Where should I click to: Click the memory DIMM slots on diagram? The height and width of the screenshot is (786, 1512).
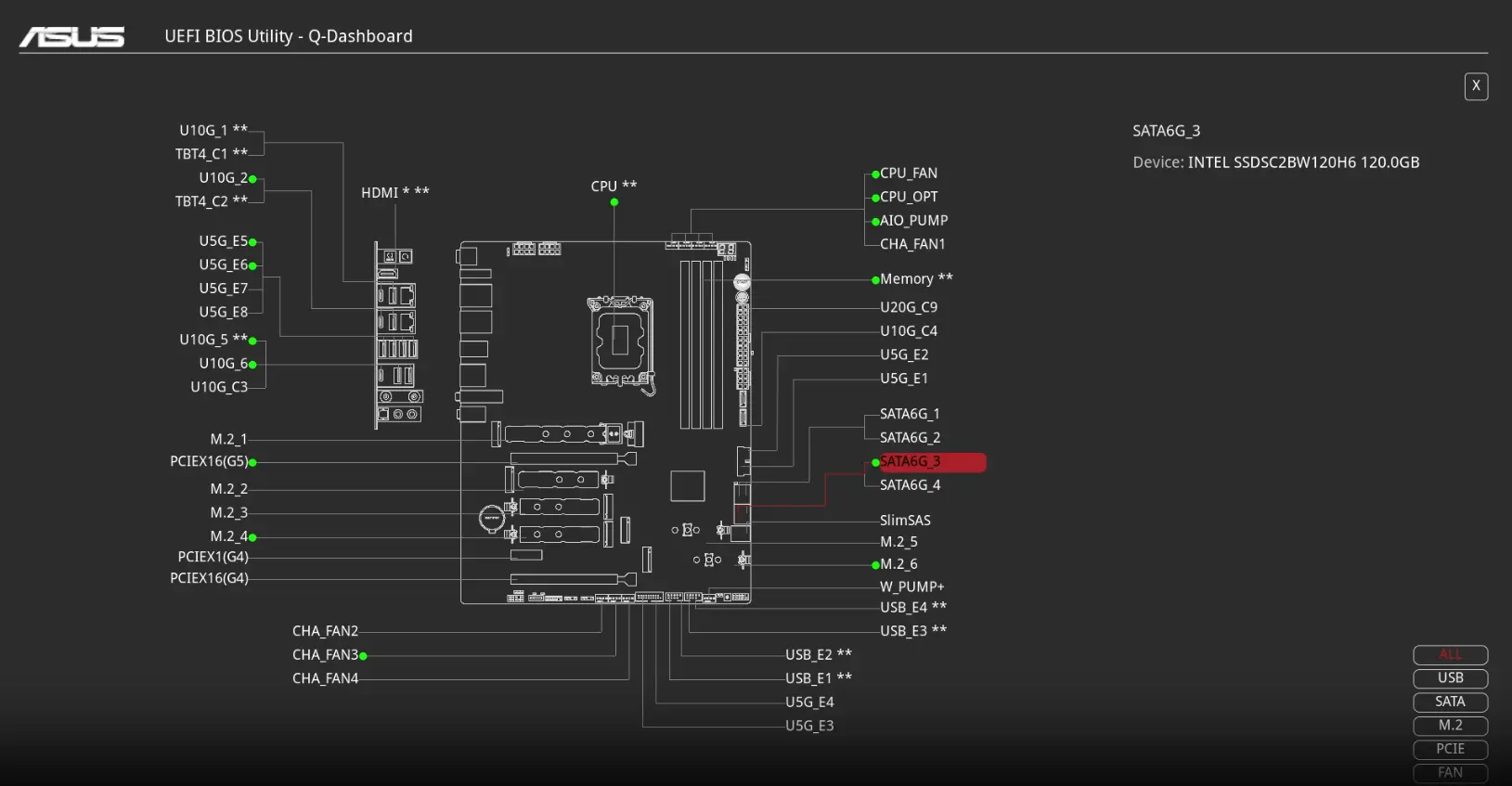point(701,343)
